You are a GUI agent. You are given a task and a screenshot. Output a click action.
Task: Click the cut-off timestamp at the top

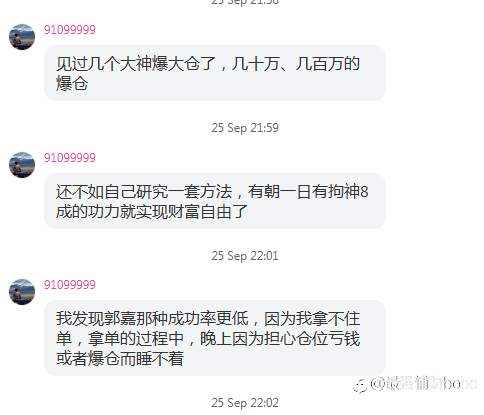(245, 2)
